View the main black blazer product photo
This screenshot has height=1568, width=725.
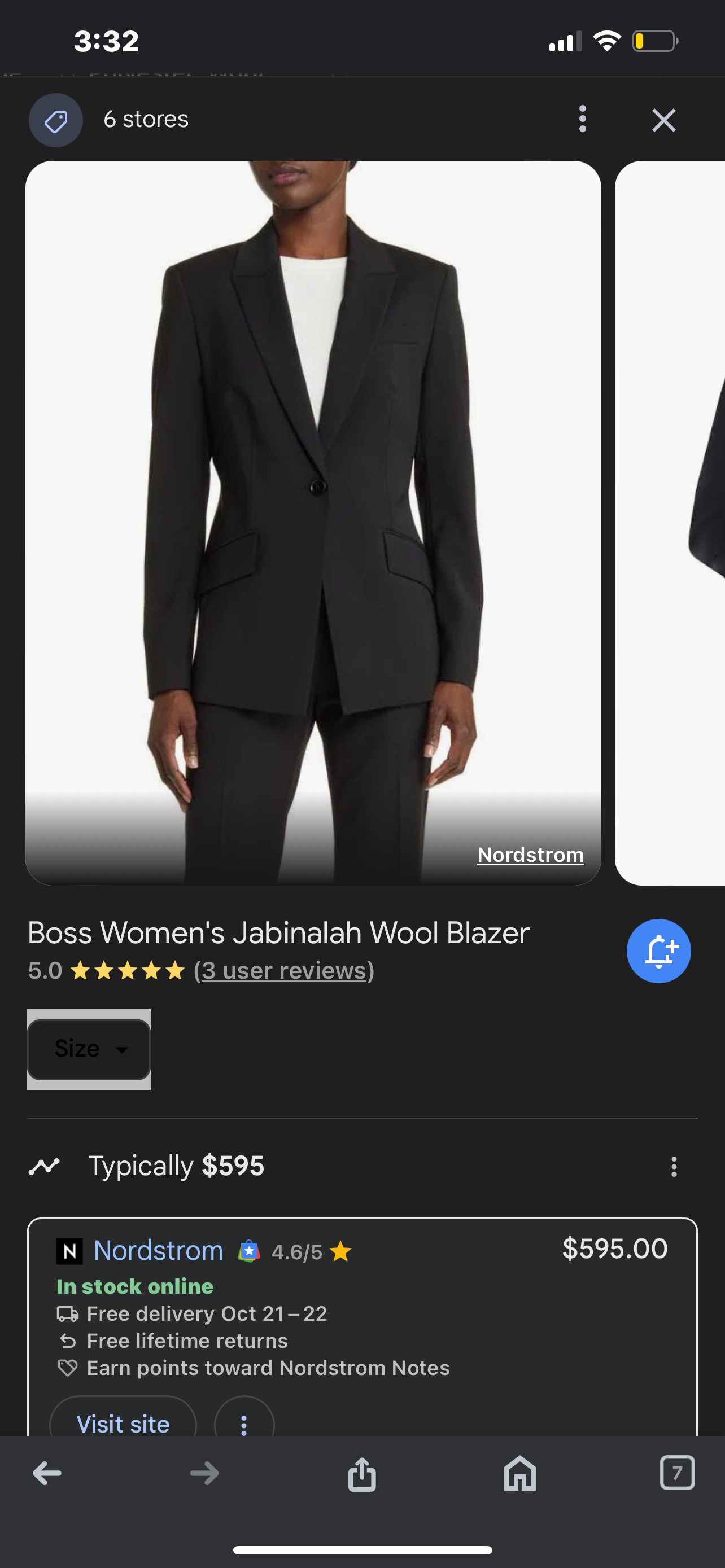coord(313,523)
